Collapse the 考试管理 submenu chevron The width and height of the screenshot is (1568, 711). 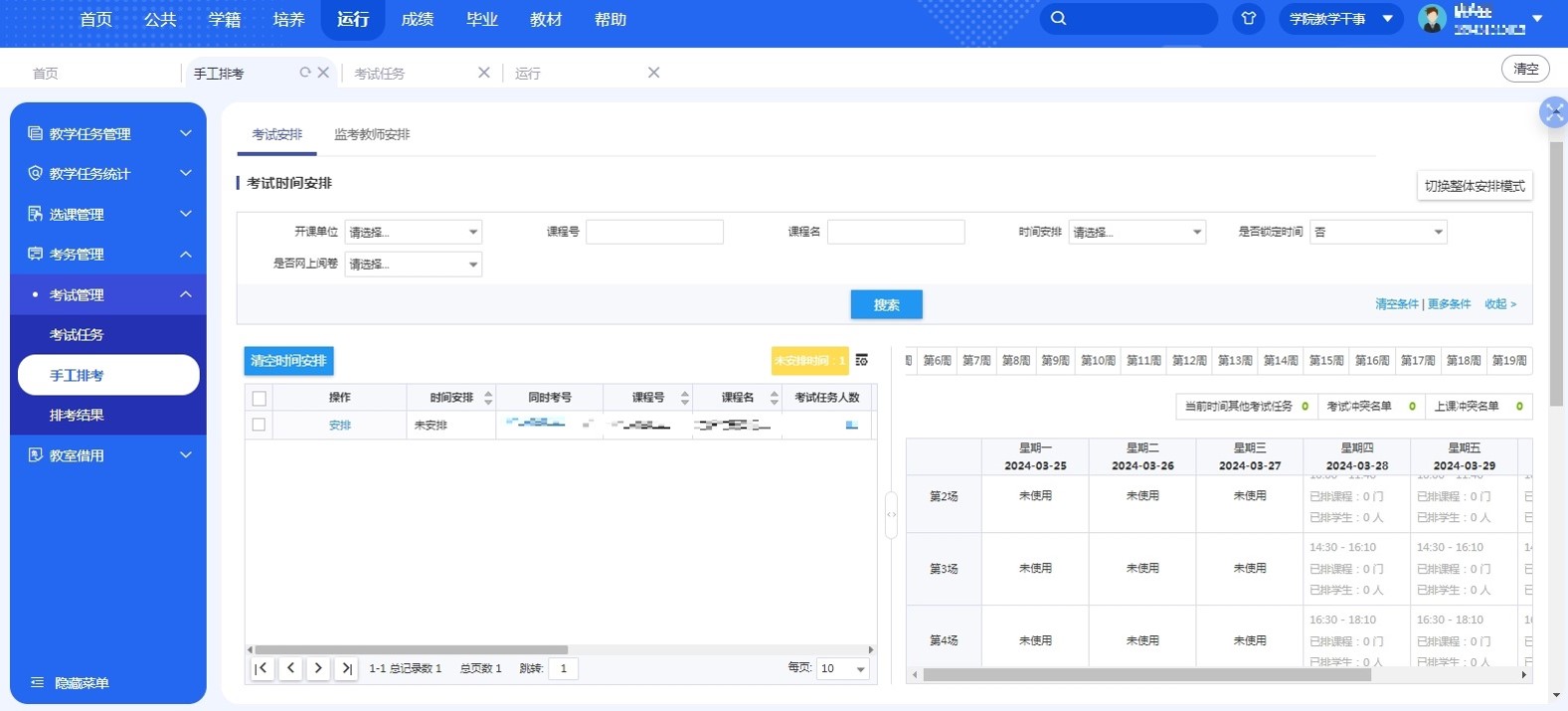[186, 294]
